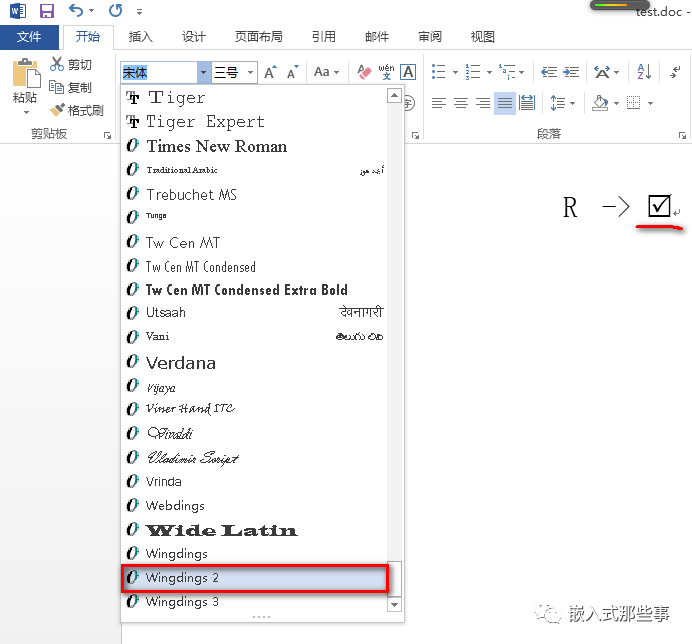This screenshot has width=692, height=644.
Task: Align text left
Action: pyautogui.click(x=439, y=103)
